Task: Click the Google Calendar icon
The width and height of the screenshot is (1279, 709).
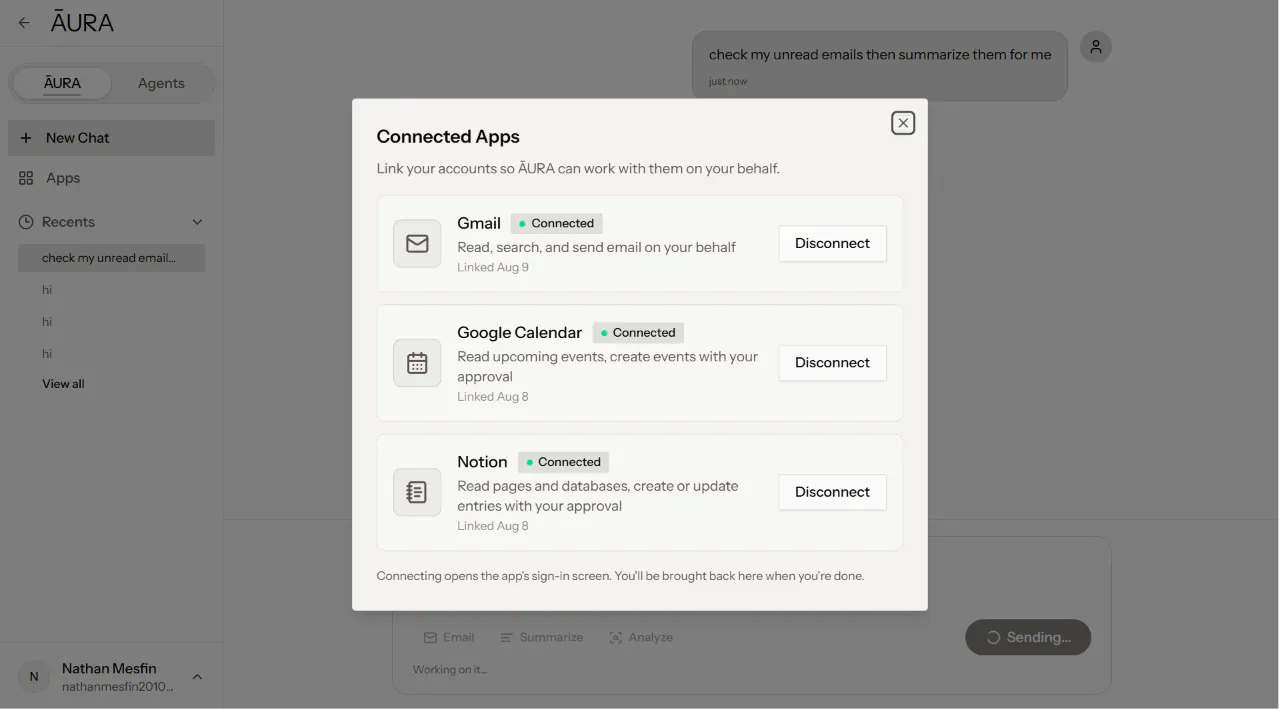Action: pos(417,363)
